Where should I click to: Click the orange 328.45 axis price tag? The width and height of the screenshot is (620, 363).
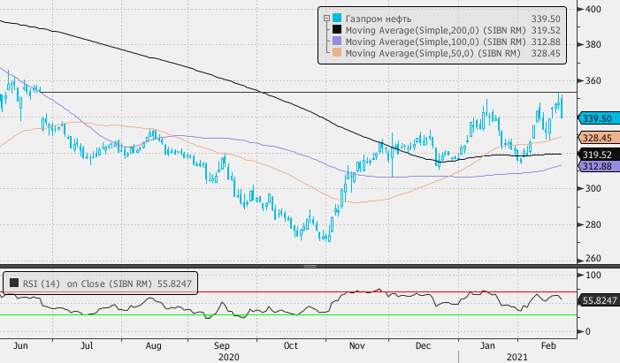tap(599, 138)
